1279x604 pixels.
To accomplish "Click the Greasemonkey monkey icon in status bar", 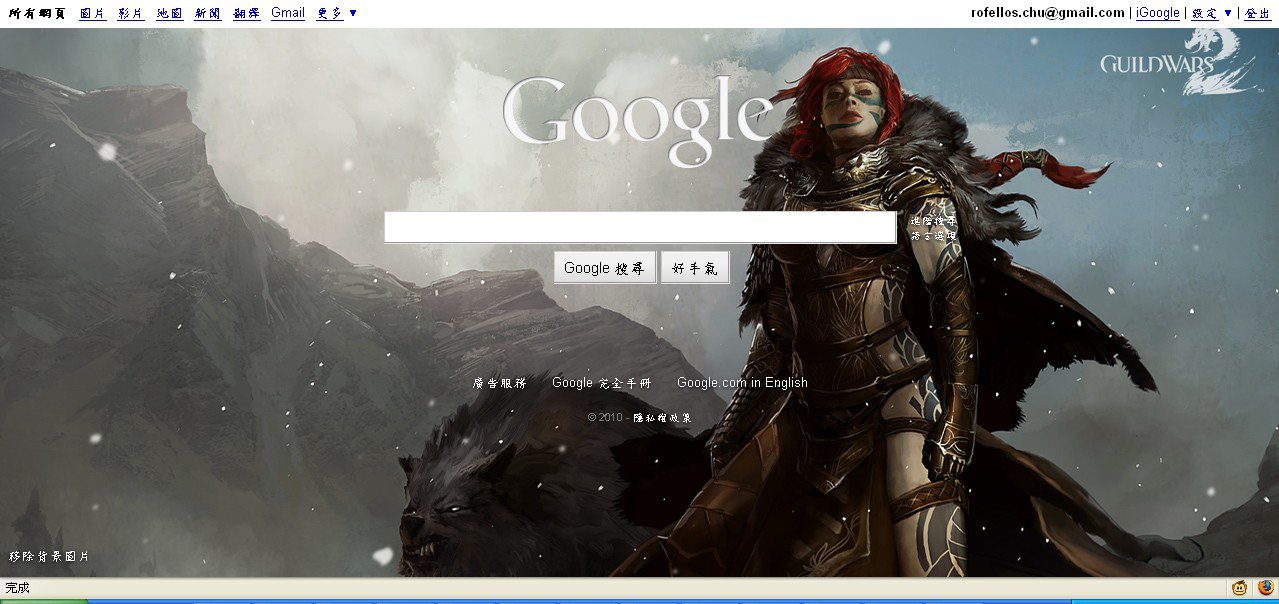I will click(x=1239, y=588).
